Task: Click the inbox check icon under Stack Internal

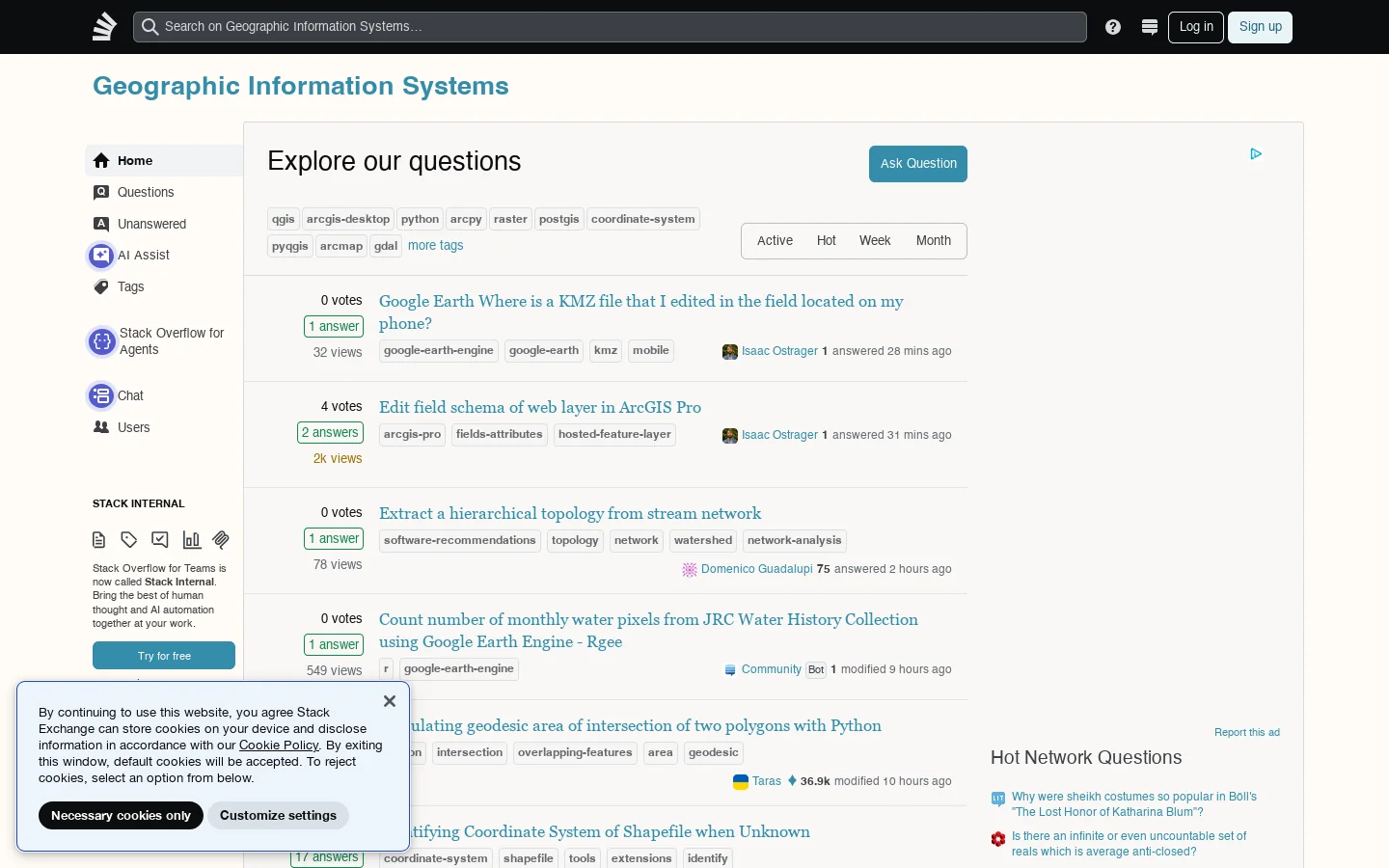Action: pyautogui.click(x=160, y=540)
